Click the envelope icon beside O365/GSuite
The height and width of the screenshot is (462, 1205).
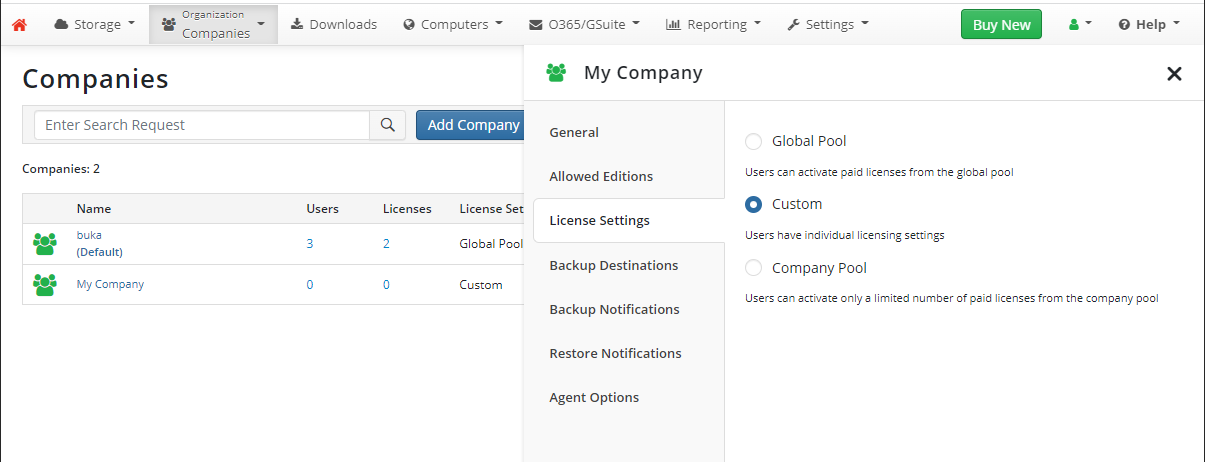pyautogui.click(x=536, y=24)
